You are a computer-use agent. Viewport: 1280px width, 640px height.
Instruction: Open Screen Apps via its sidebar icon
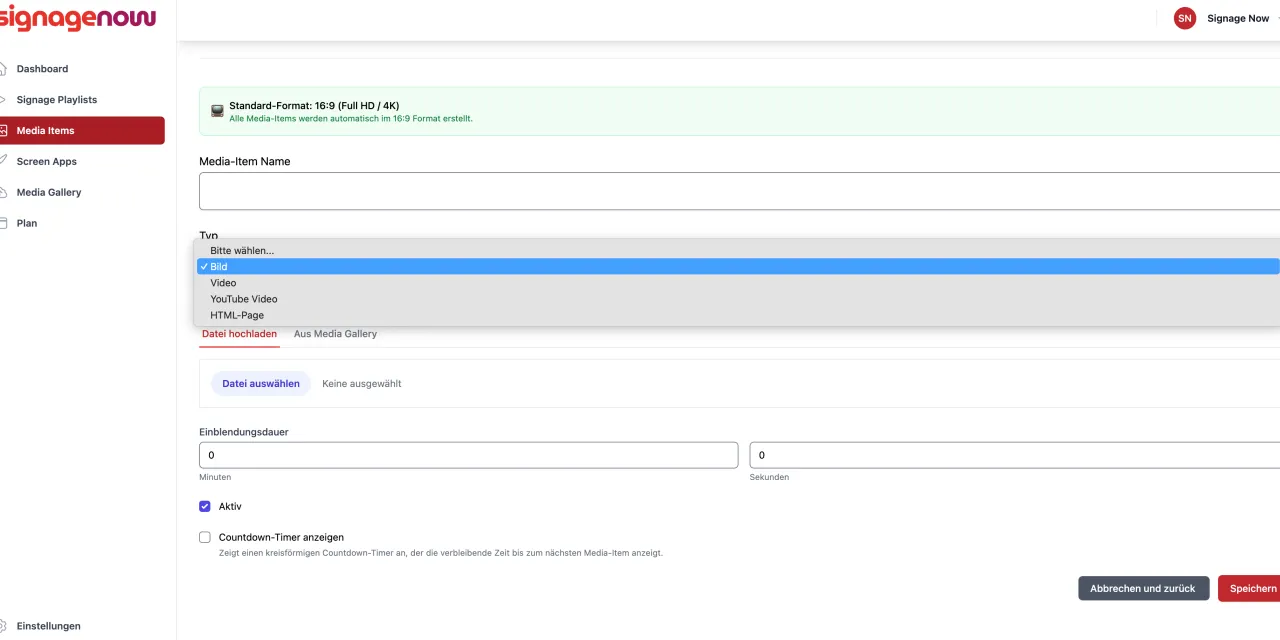3,161
